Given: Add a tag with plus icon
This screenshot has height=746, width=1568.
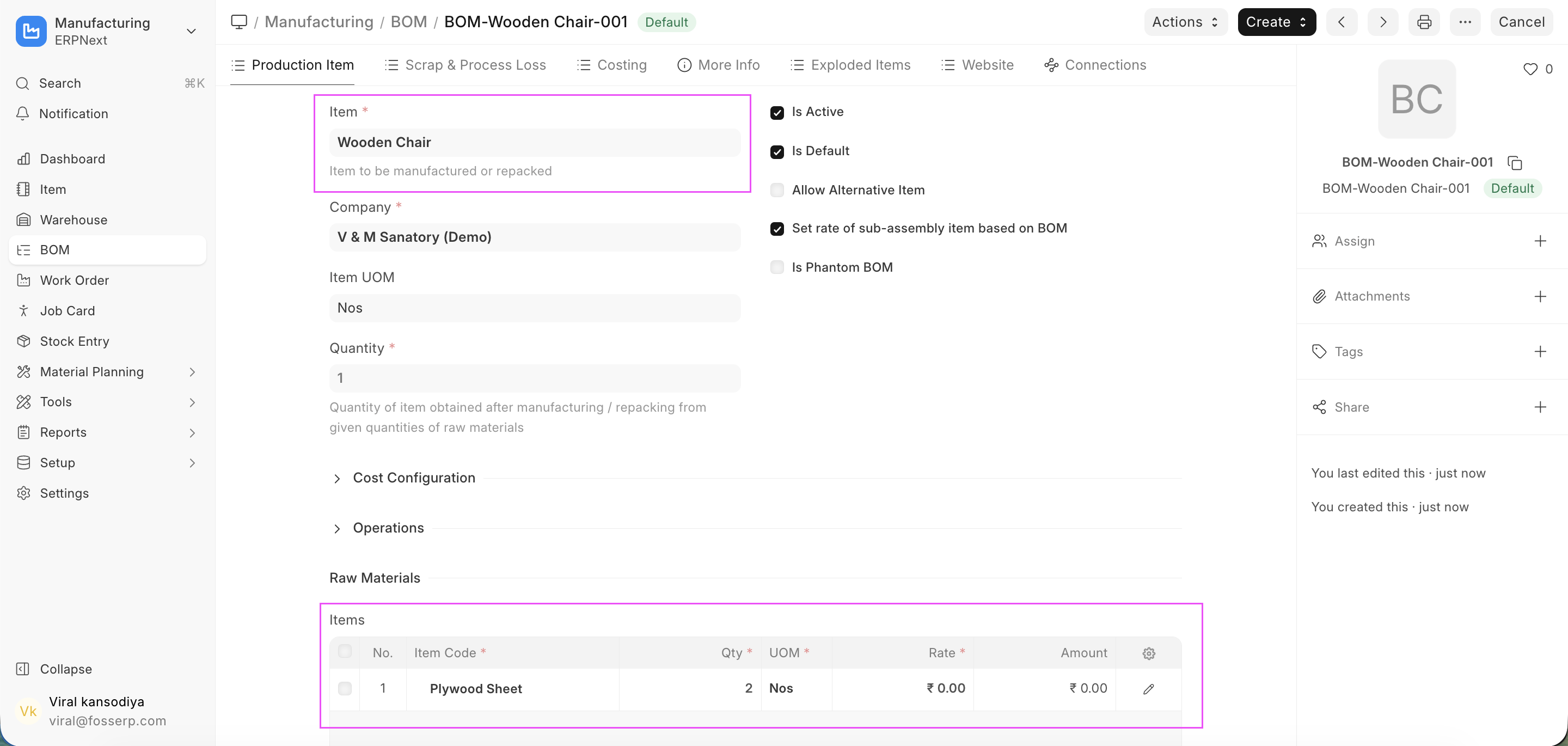Looking at the screenshot, I should click(x=1540, y=351).
